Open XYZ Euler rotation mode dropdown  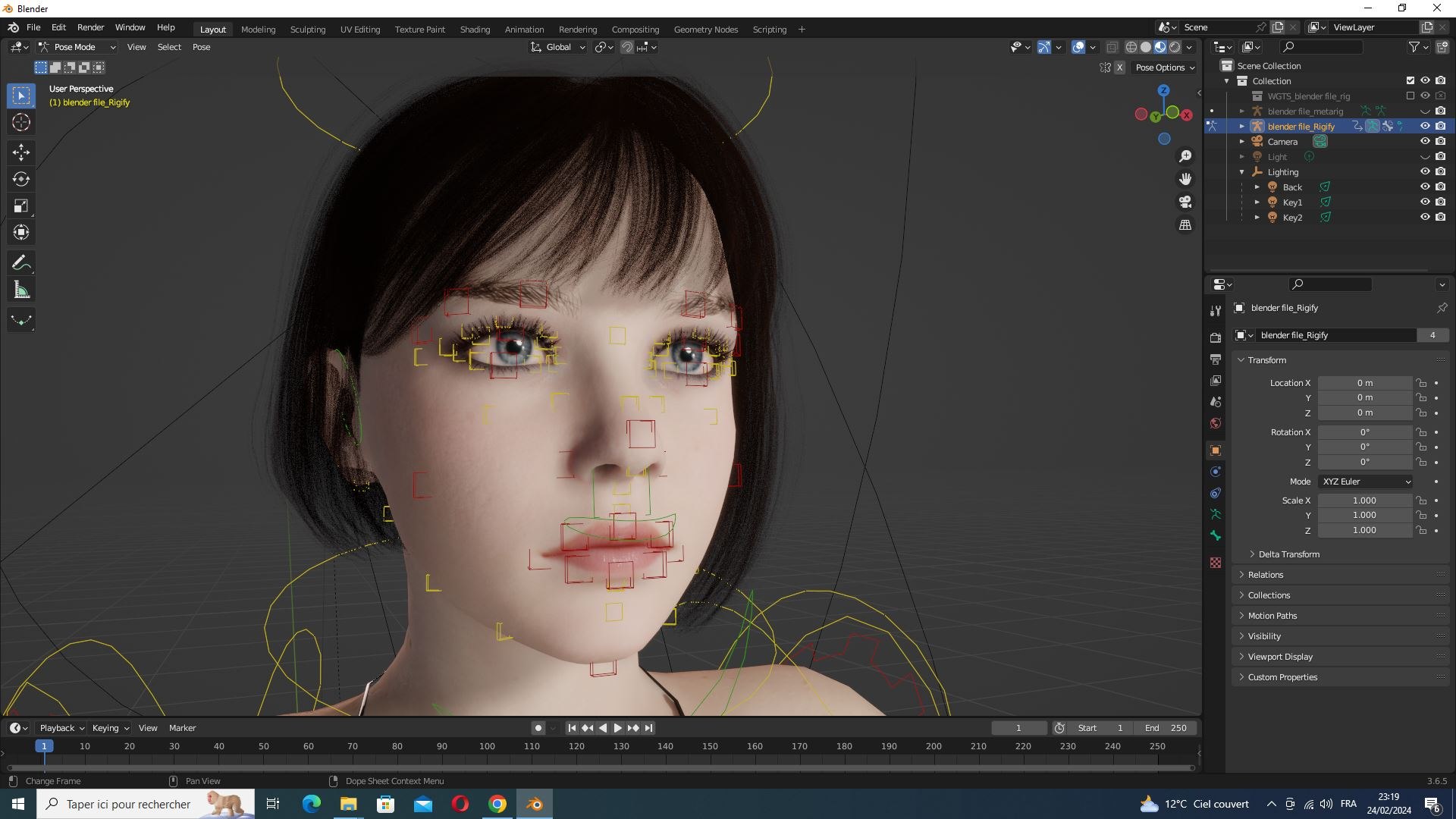(x=1366, y=482)
